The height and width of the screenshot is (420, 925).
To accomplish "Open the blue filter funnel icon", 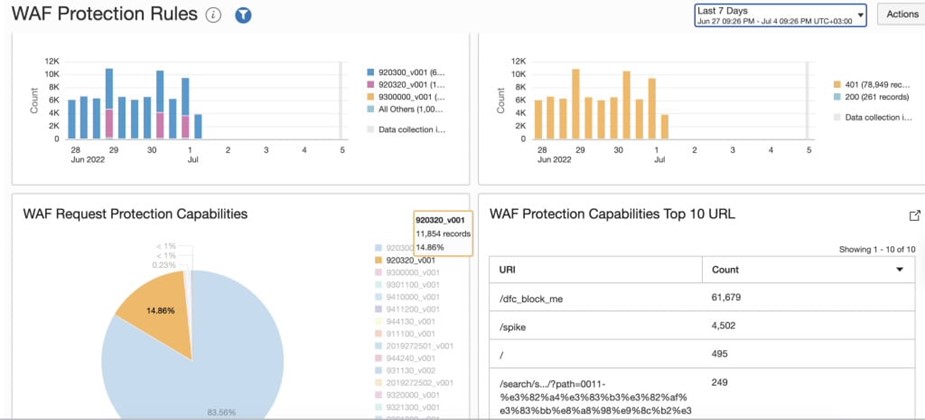I will tap(243, 16).
